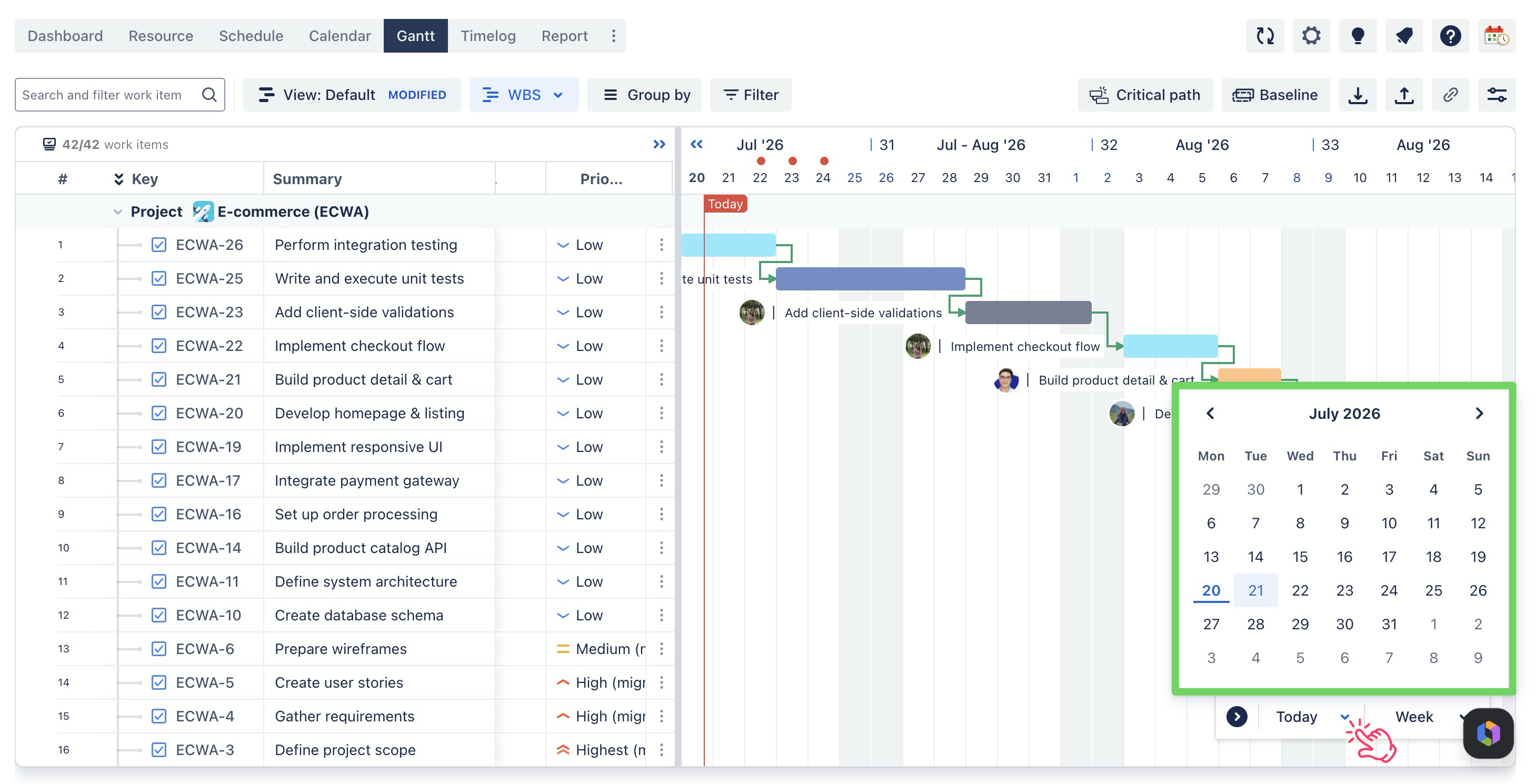Image resolution: width=1536 pixels, height=784 pixels.
Task: Toggle checkbox for ECWA-19
Action: pyautogui.click(x=158, y=447)
